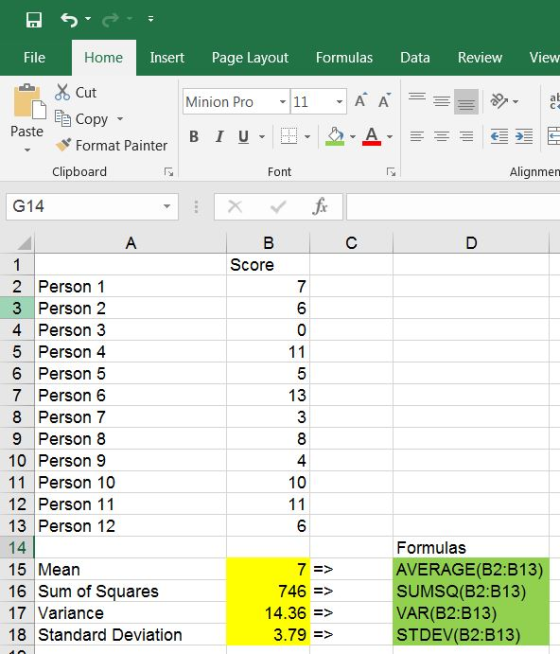Cut the selection with scissors icon
The height and width of the screenshot is (654, 560).
point(75,92)
